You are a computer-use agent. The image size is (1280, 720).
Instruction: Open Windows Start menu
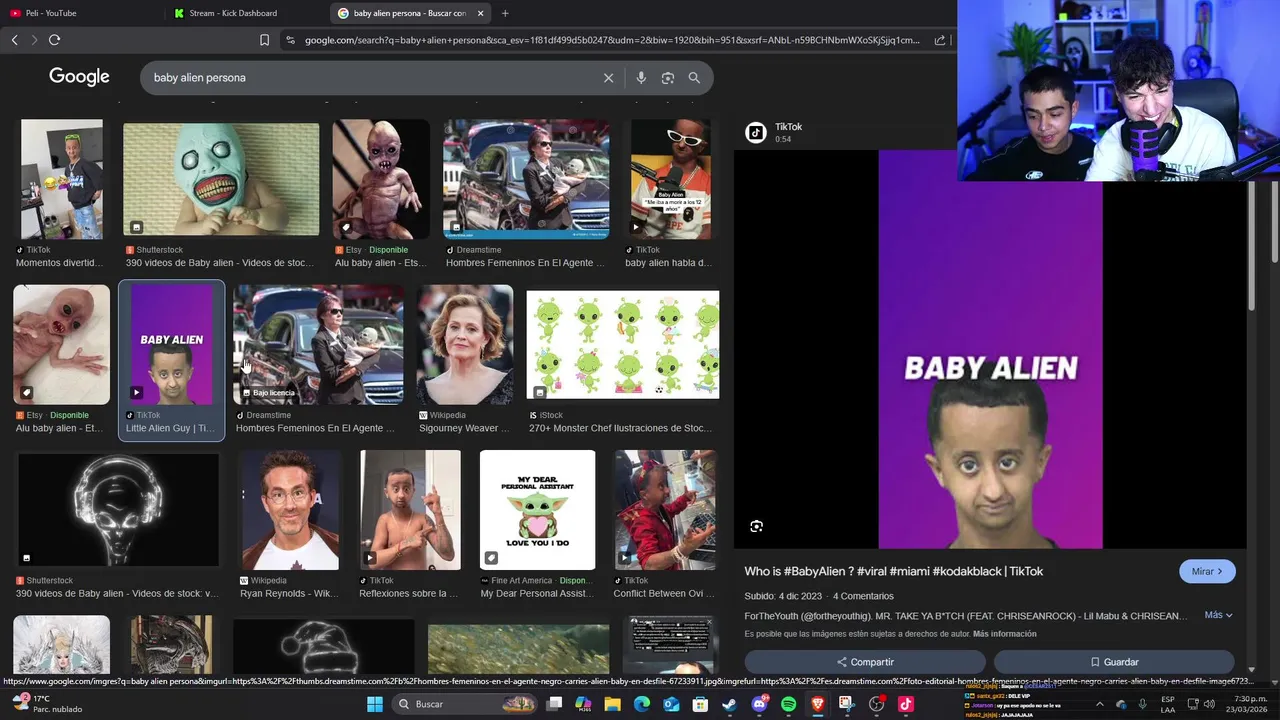coord(375,704)
